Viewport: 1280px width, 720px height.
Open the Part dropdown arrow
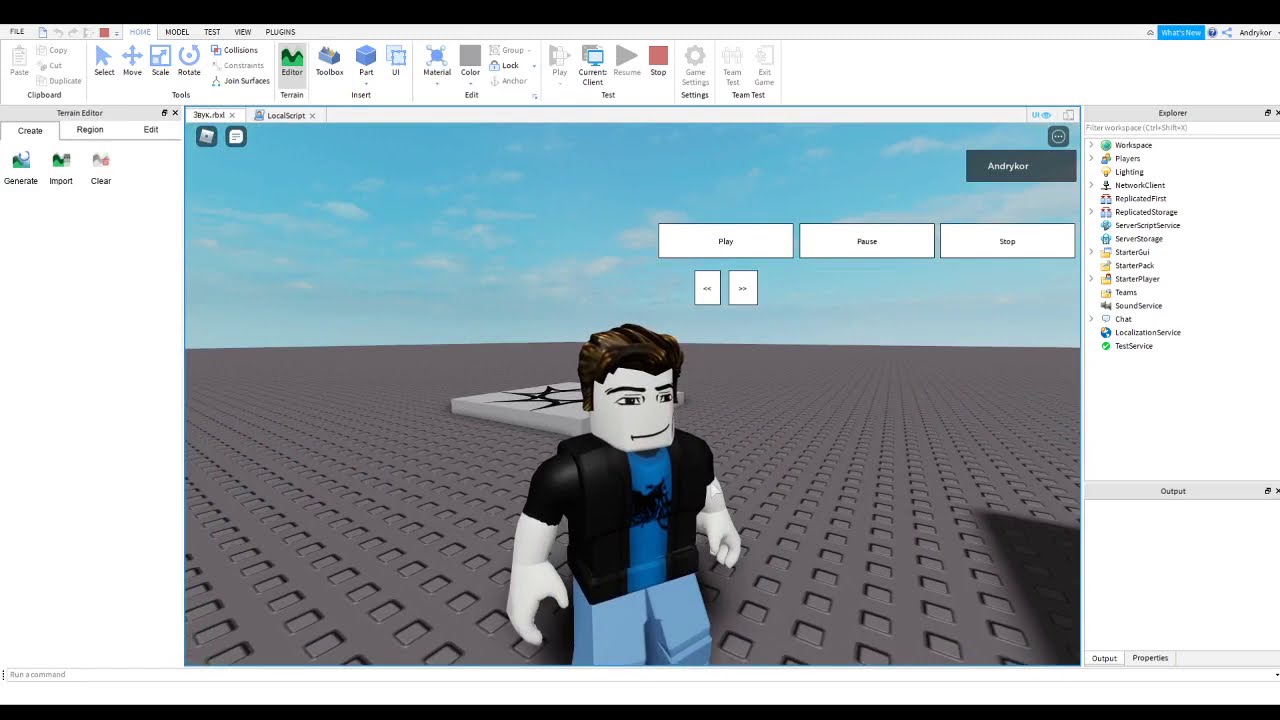coord(366,83)
